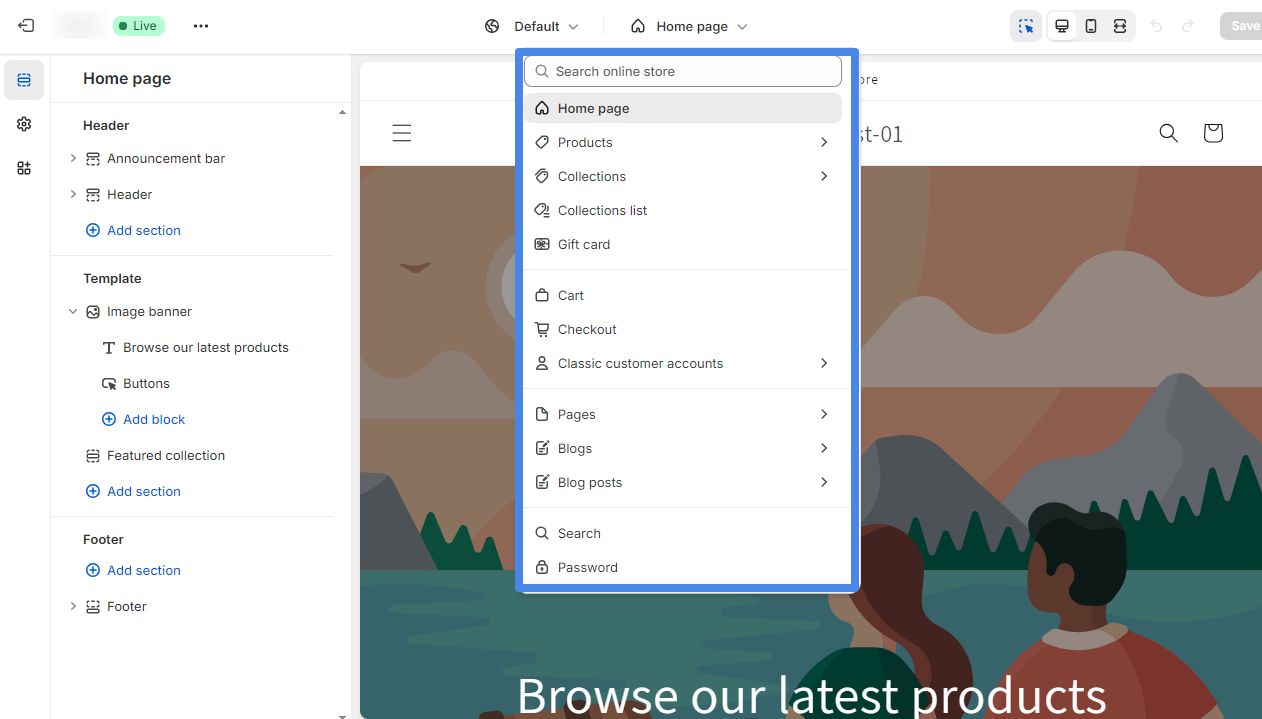Switch to mobile preview icon
Image resolution: width=1262 pixels, height=719 pixels.
1091,26
